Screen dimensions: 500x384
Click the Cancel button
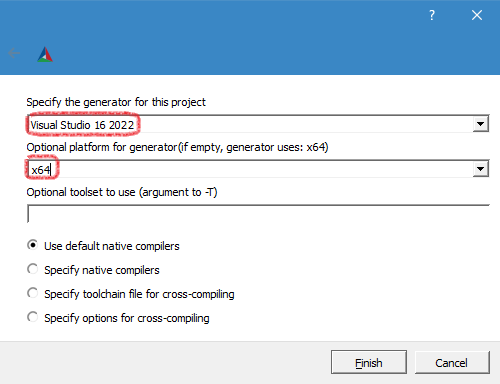click(x=452, y=362)
